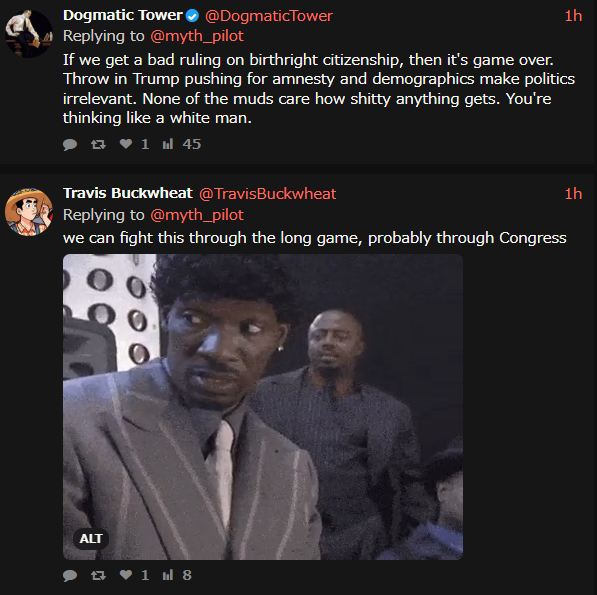Image resolution: width=597 pixels, height=595 pixels.
Task: Click the Dogmatic Tower display name
Action: (123, 15)
